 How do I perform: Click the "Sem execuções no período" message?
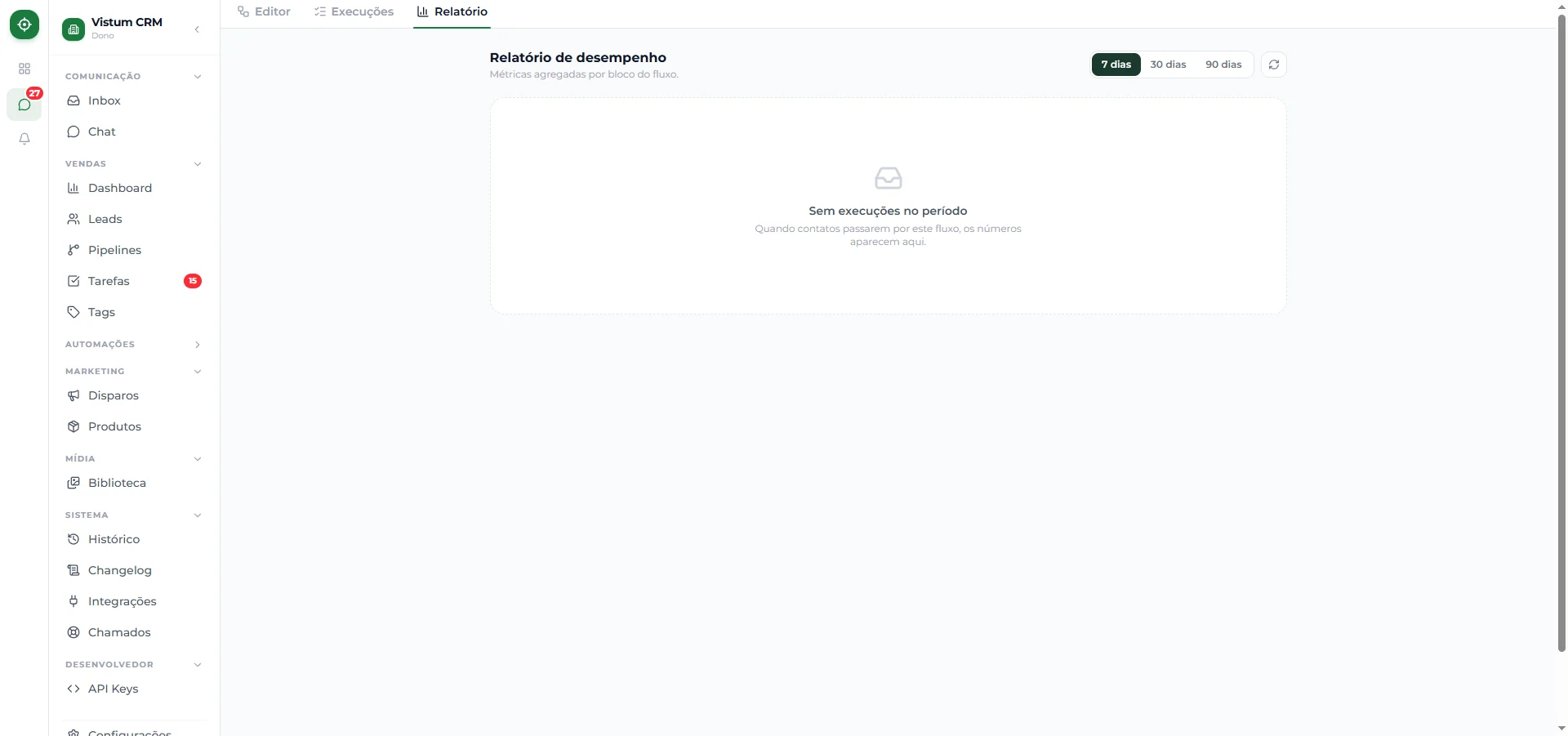click(888, 211)
